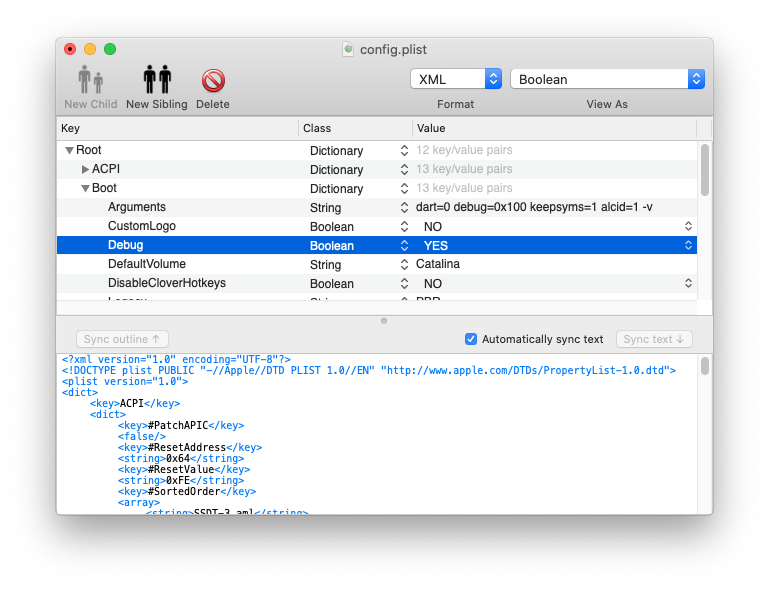Click the yellow minimize window button
This screenshot has height=589, width=769.
(x=90, y=49)
